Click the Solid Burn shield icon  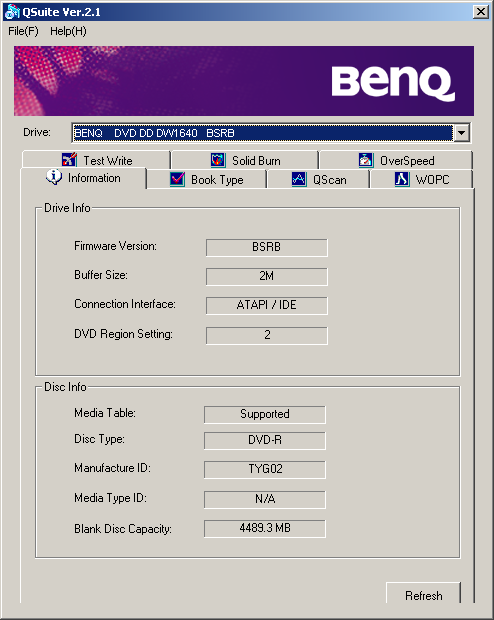(x=218, y=160)
